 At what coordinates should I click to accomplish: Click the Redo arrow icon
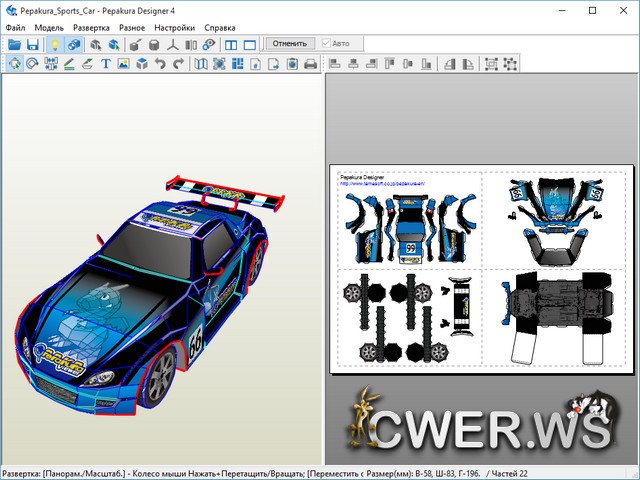[178, 64]
